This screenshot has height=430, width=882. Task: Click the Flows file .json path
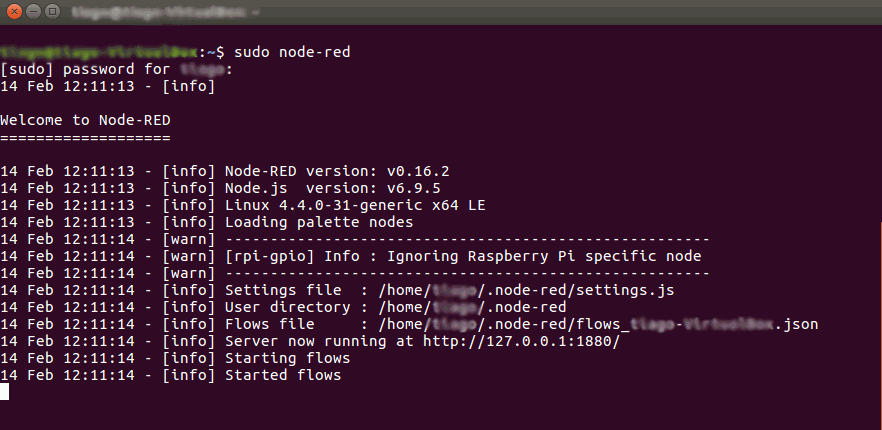(598, 324)
